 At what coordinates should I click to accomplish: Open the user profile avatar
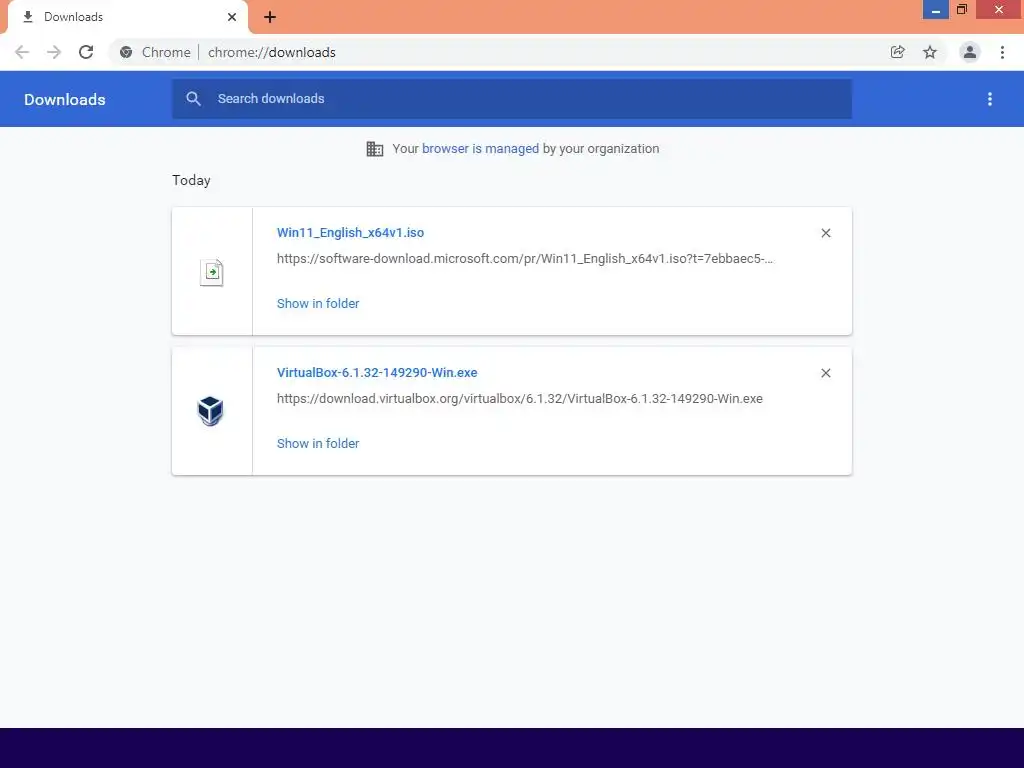(970, 52)
